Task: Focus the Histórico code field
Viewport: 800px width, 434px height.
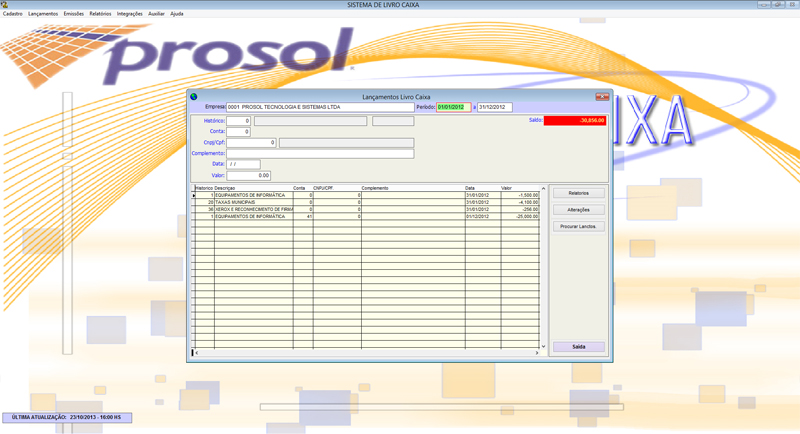Action: point(238,121)
